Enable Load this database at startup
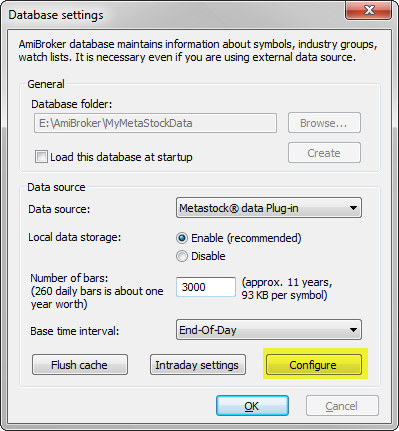 click(x=41, y=156)
